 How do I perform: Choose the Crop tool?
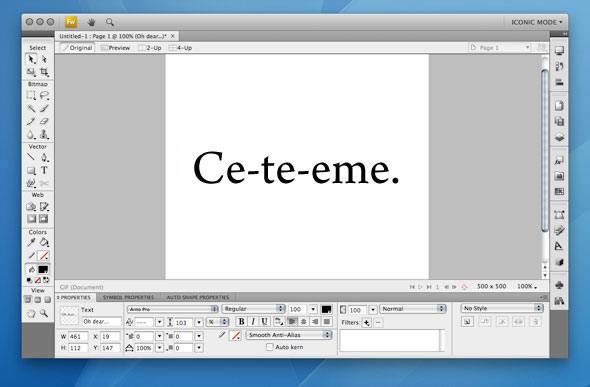(x=44, y=71)
